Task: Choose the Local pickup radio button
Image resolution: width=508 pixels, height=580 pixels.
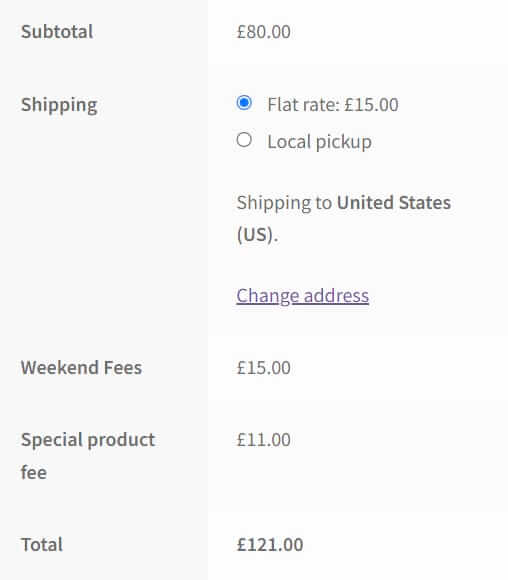Action: click(244, 140)
